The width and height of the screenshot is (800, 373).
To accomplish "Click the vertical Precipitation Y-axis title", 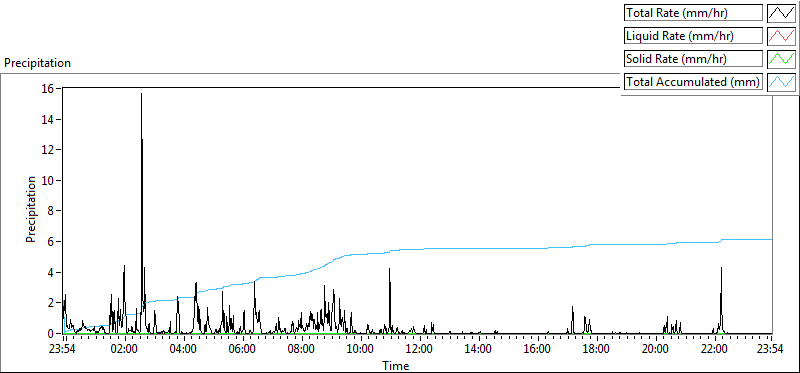I will tap(31, 209).
